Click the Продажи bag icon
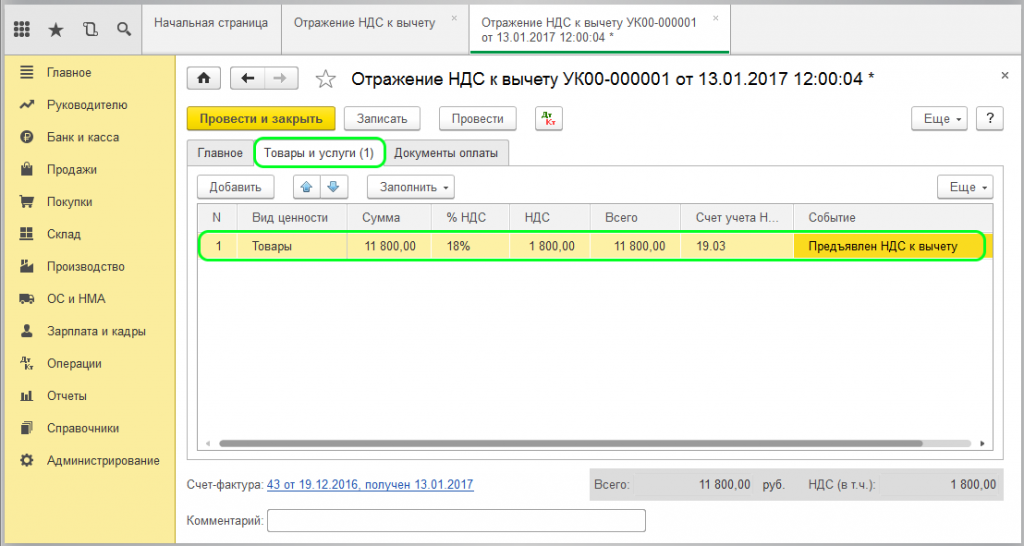 tap(27, 169)
